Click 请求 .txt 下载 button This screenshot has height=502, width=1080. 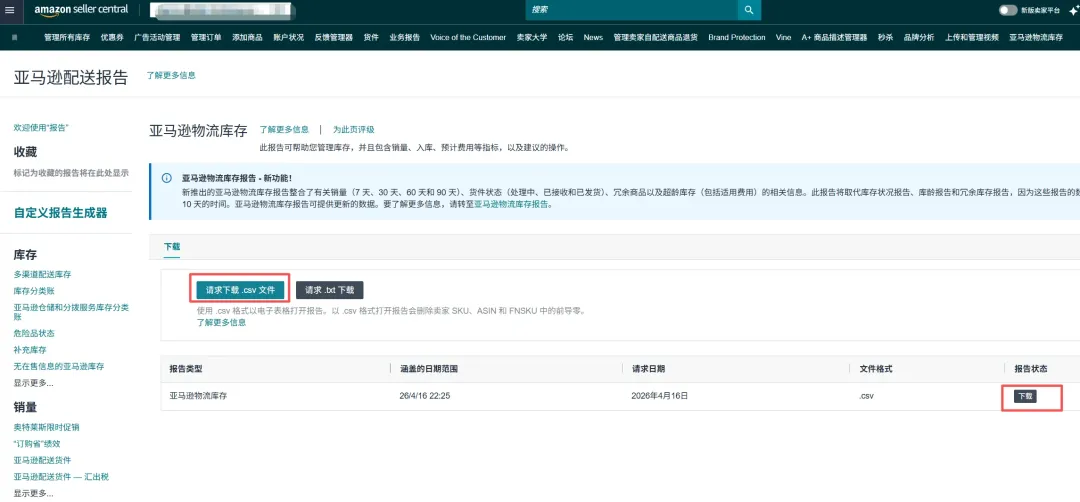(x=329, y=290)
